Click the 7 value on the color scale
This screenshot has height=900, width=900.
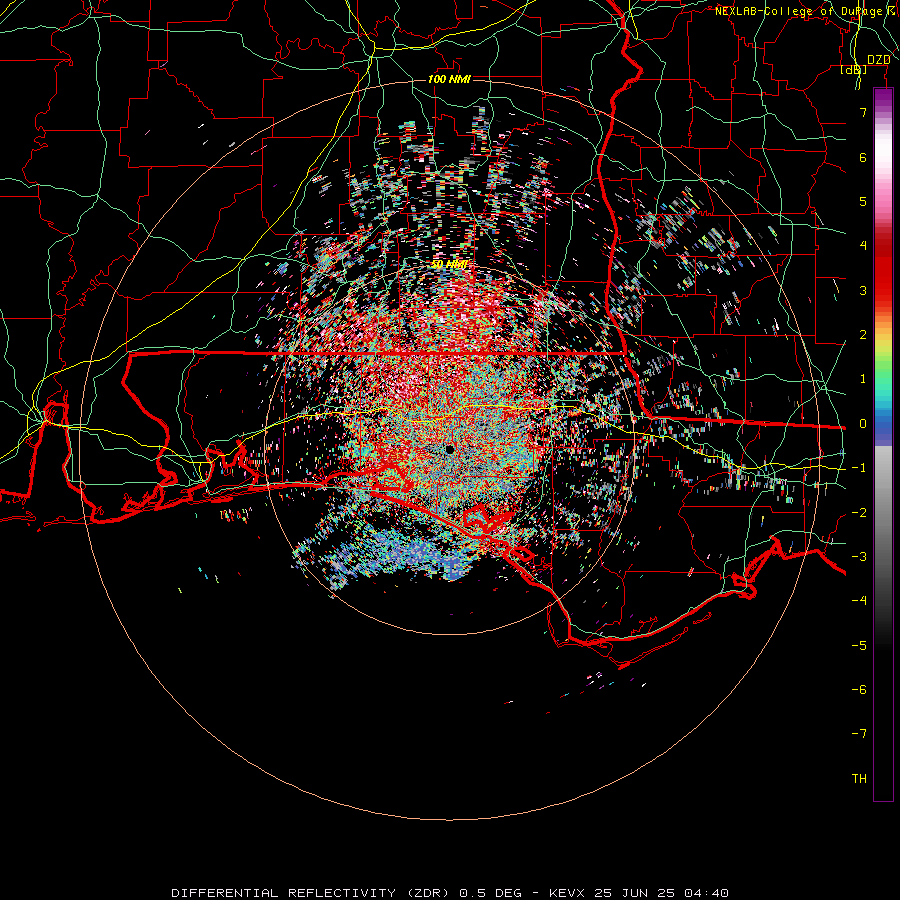(x=863, y=112)
